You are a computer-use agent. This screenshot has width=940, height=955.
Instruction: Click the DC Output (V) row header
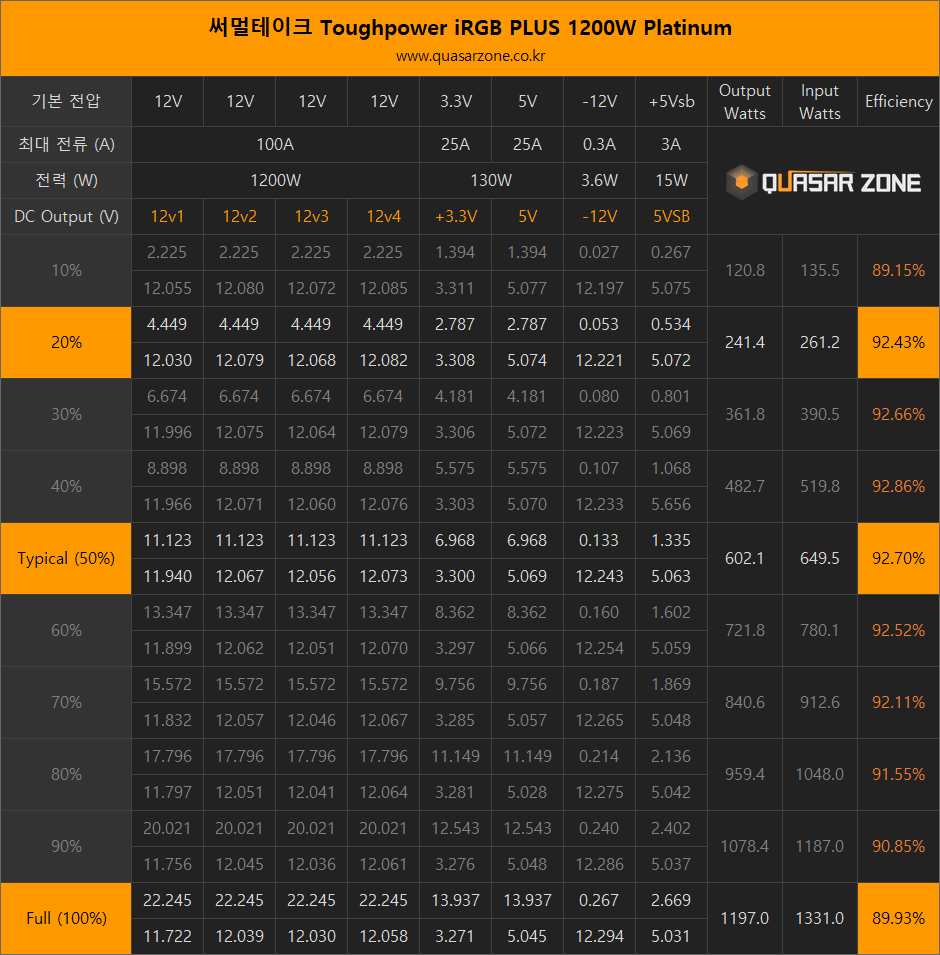66,216
